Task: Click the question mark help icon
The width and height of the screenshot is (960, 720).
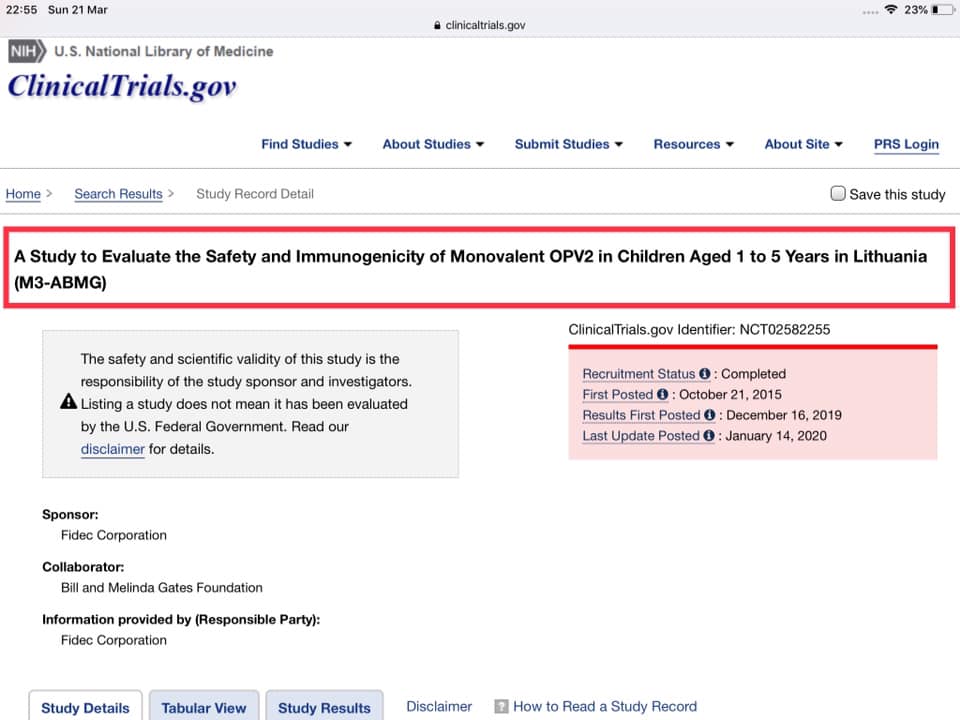Action: (501, 707)
